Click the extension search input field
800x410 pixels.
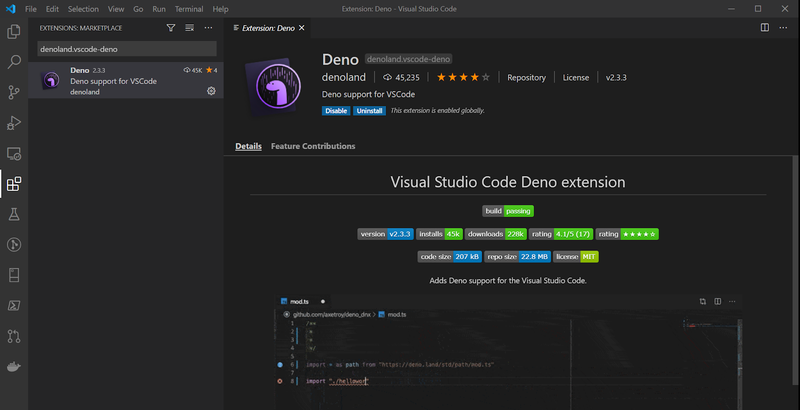point(125,49)
